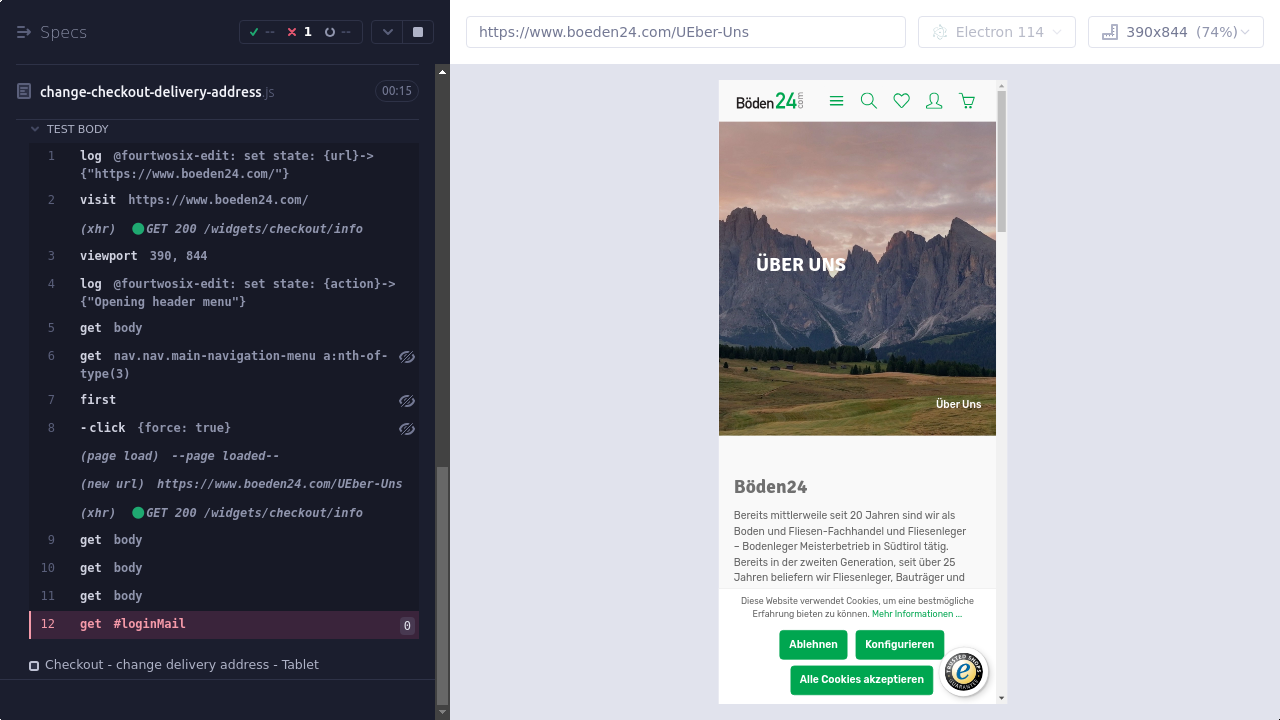Open the user account icon

coord(934,101)
